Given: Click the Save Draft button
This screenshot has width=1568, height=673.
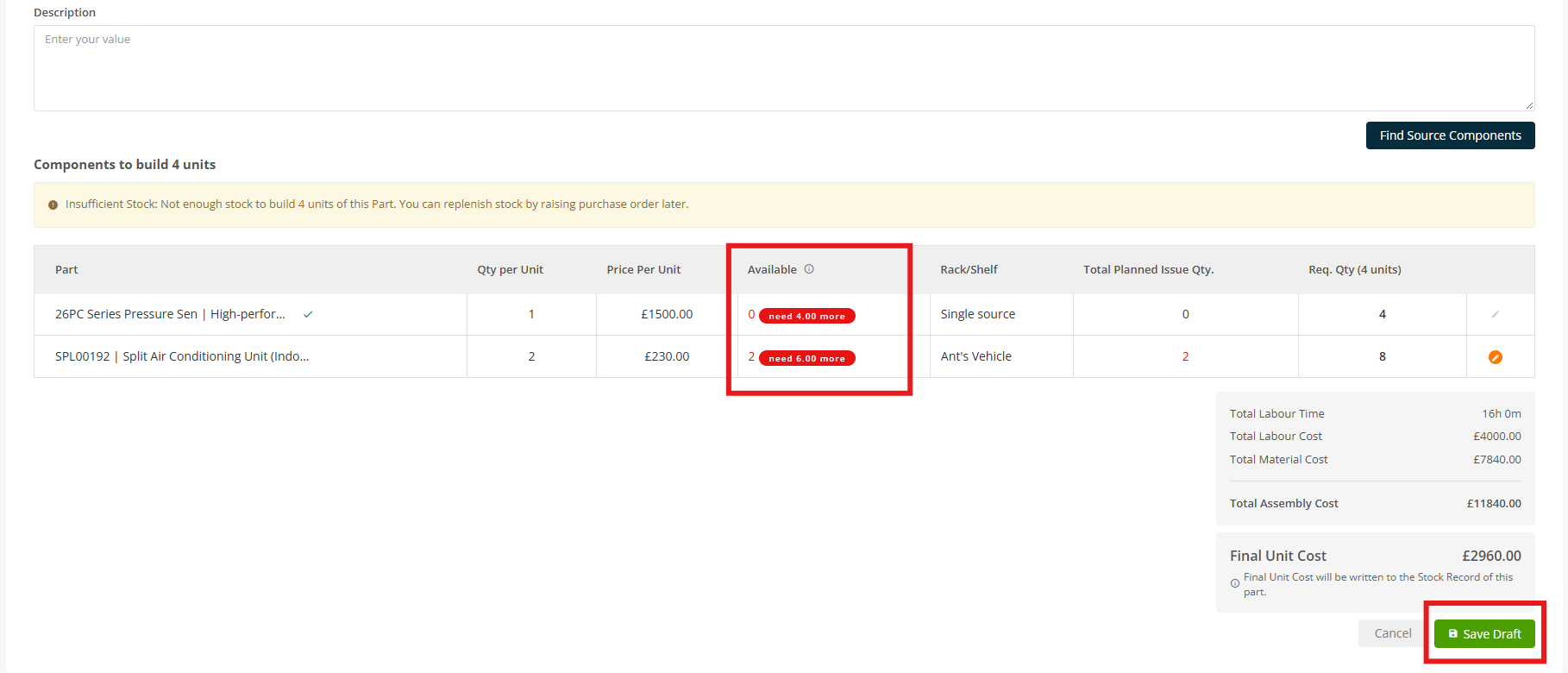Looking at the screenshot, I should (x=1484, y=633).
